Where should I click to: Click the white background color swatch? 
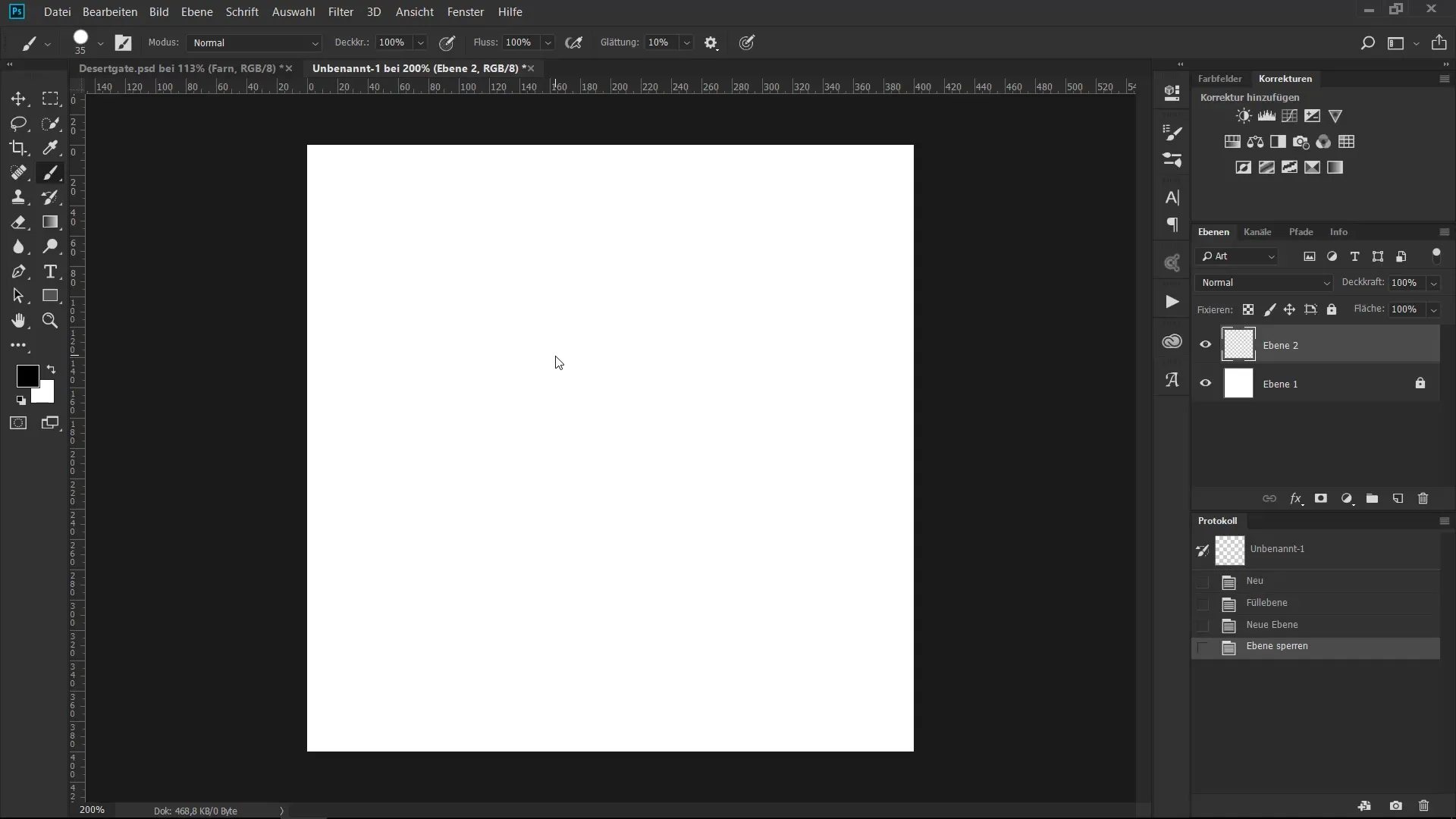(x=45, y=394)
